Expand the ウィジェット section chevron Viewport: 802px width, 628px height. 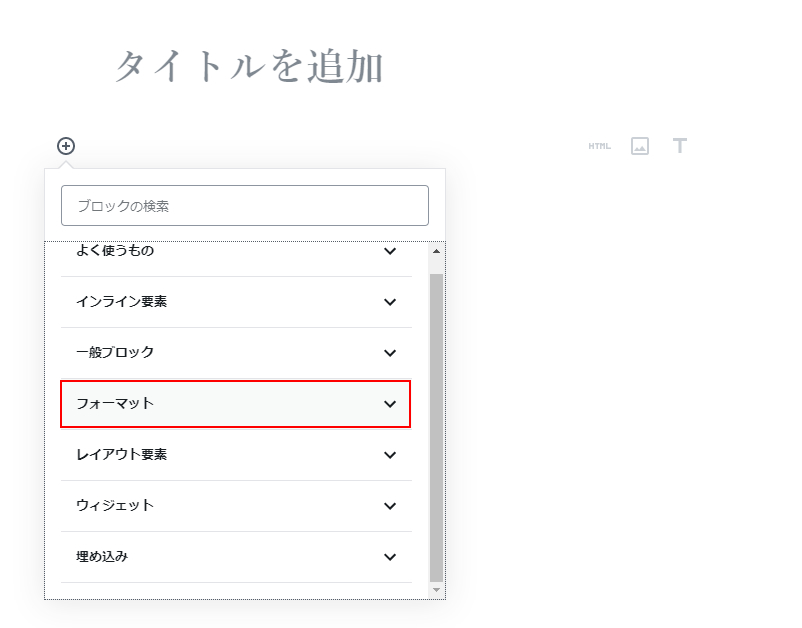click(x=390, y=506)
